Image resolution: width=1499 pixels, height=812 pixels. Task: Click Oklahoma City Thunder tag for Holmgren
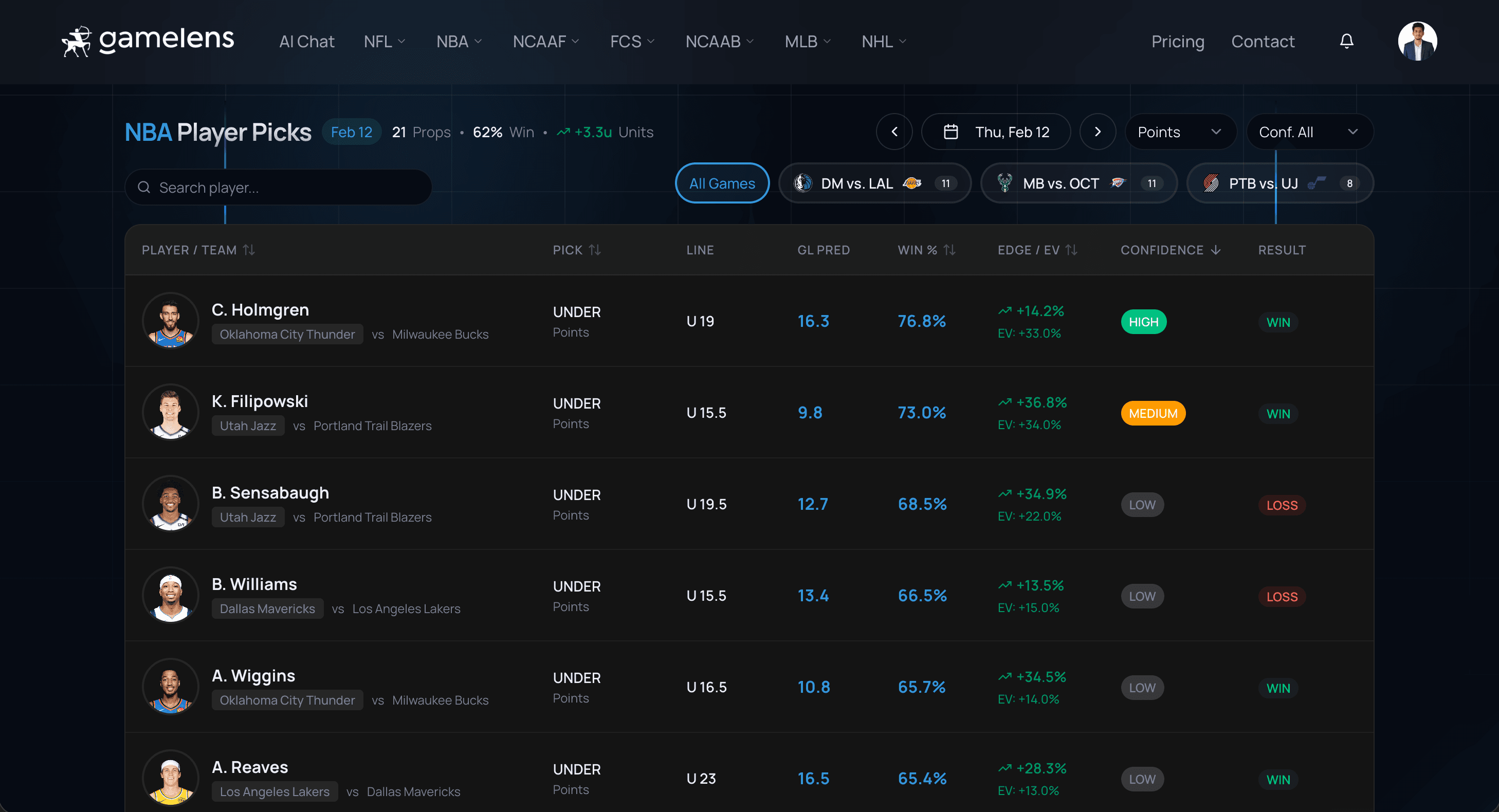[x=287, y=334]
